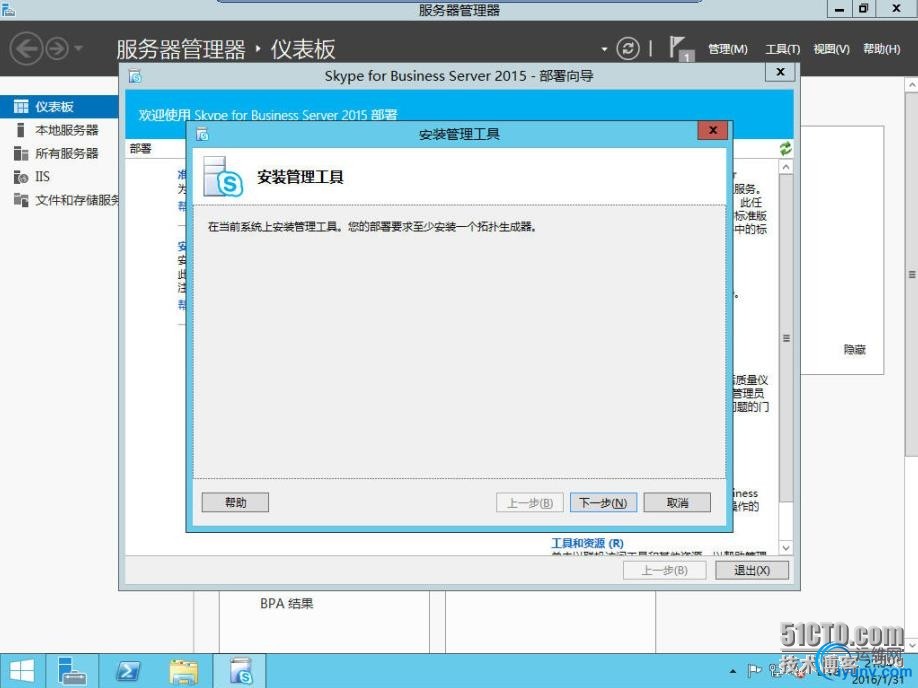
Task: Click 隐藏 link in Server Manager dashboard
Action: pos(854,350)
